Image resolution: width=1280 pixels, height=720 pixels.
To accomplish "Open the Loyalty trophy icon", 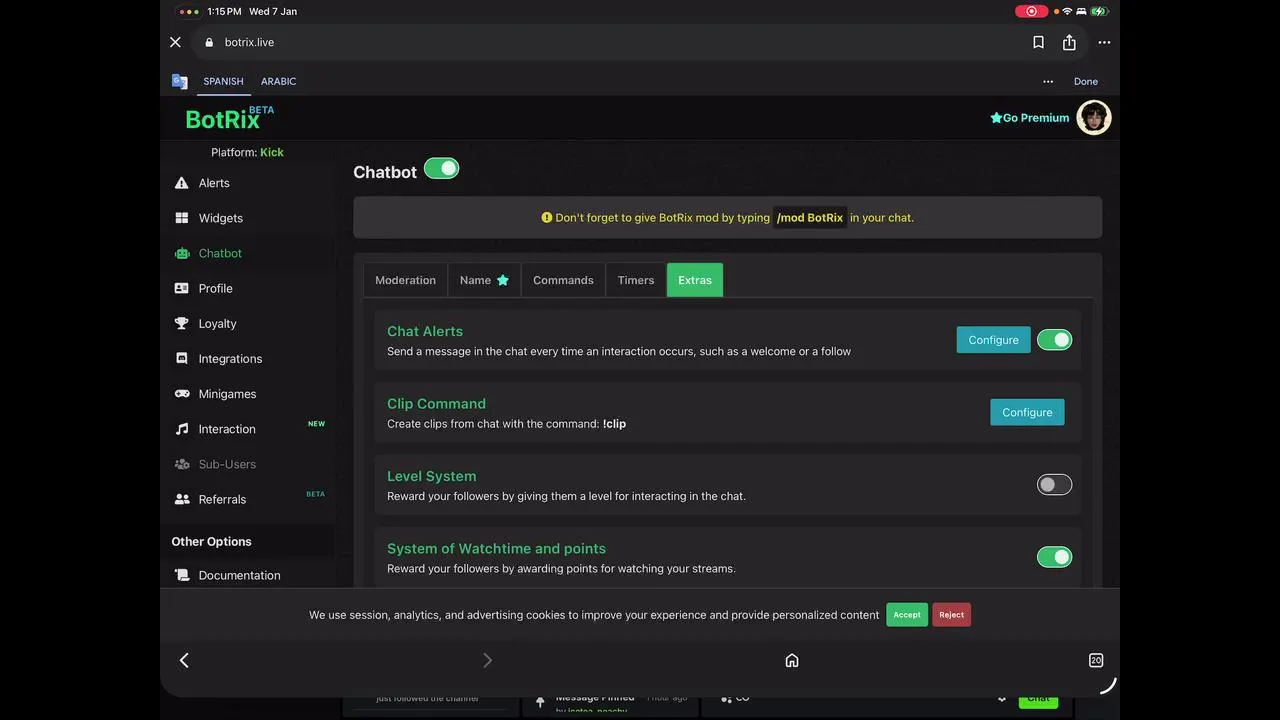I will coord(182,323).
